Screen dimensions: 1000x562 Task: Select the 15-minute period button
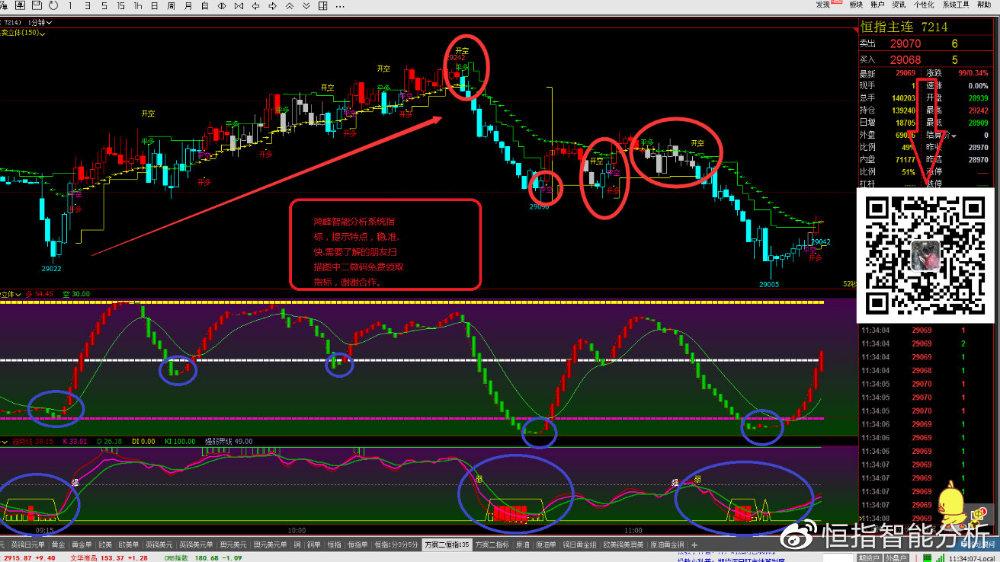[x=121, y=6]
